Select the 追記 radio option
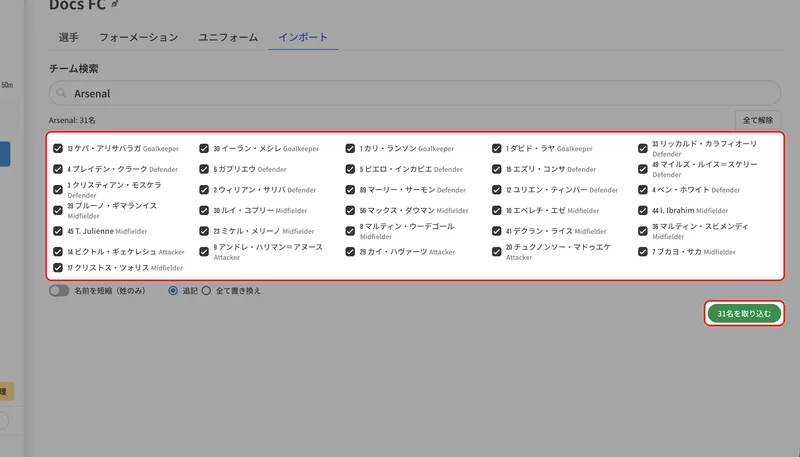 tap(173, 291)
